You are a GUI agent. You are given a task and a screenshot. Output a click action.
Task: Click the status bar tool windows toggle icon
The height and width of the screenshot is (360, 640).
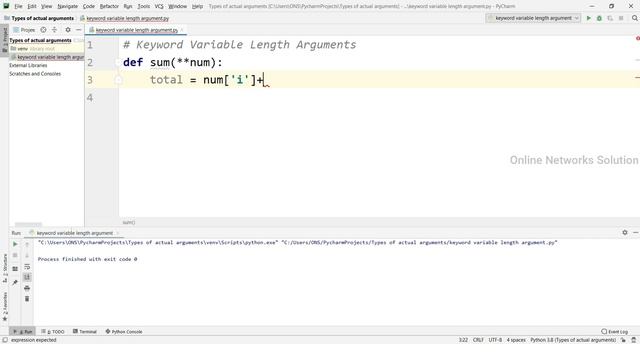point(5,340)
